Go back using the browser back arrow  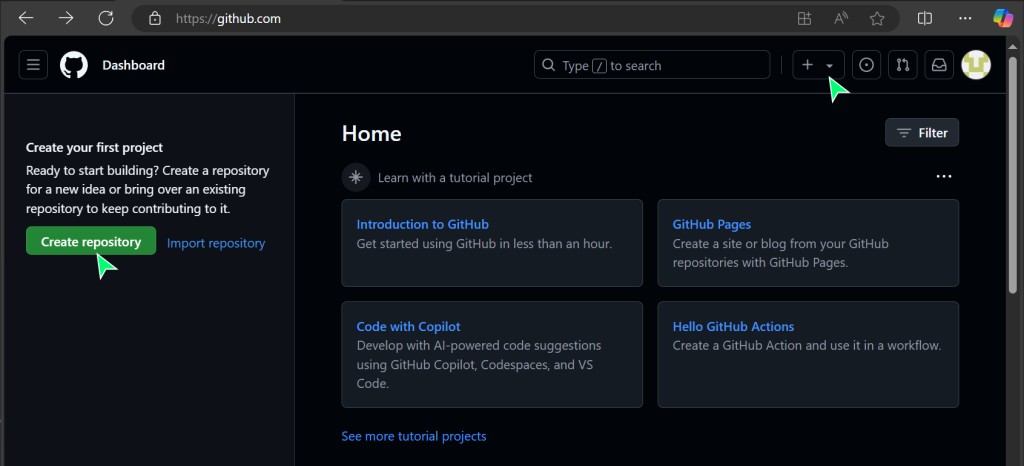[25, 18]
